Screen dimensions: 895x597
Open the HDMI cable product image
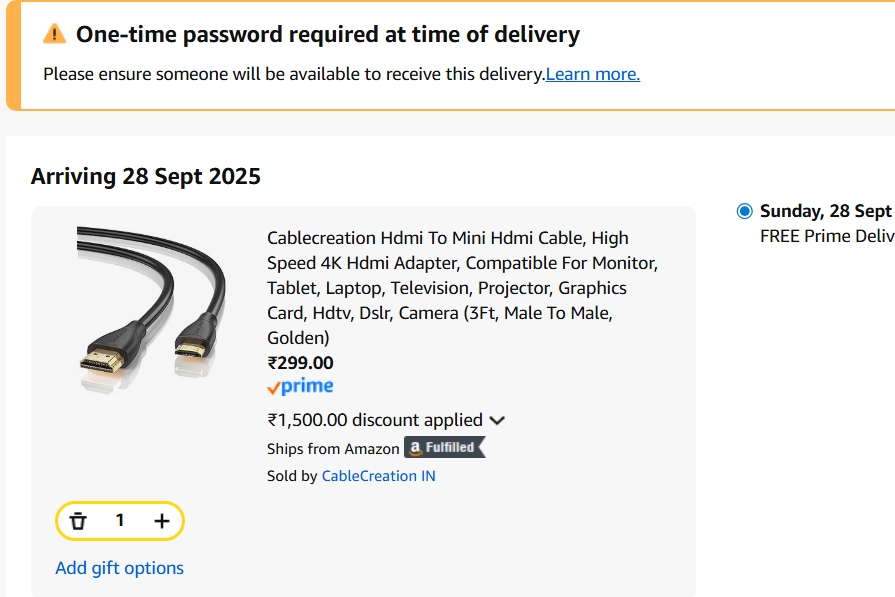coord(152,308)
